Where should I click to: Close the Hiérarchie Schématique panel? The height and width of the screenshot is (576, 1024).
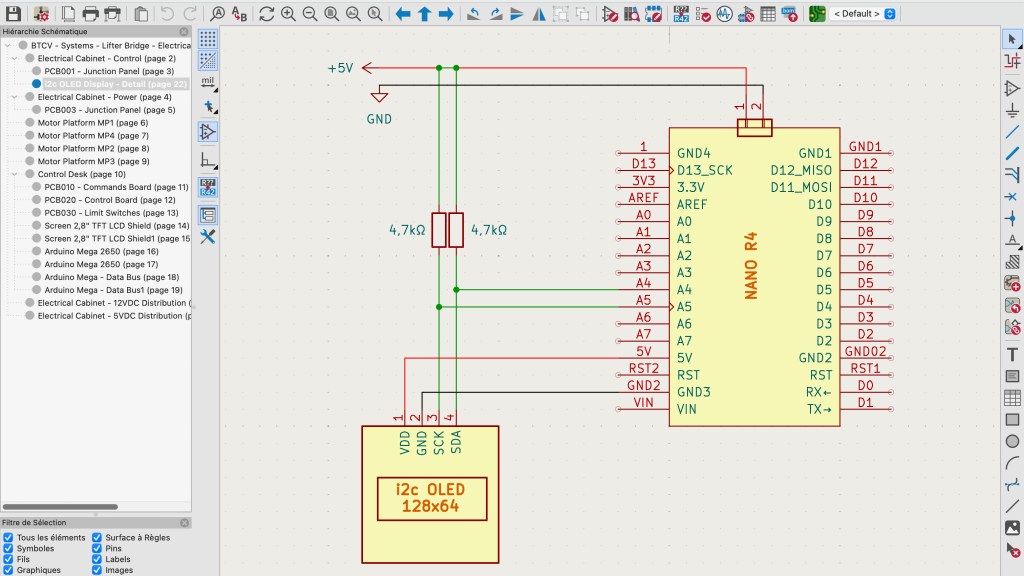pyautogui.click(x=184, y=31)
